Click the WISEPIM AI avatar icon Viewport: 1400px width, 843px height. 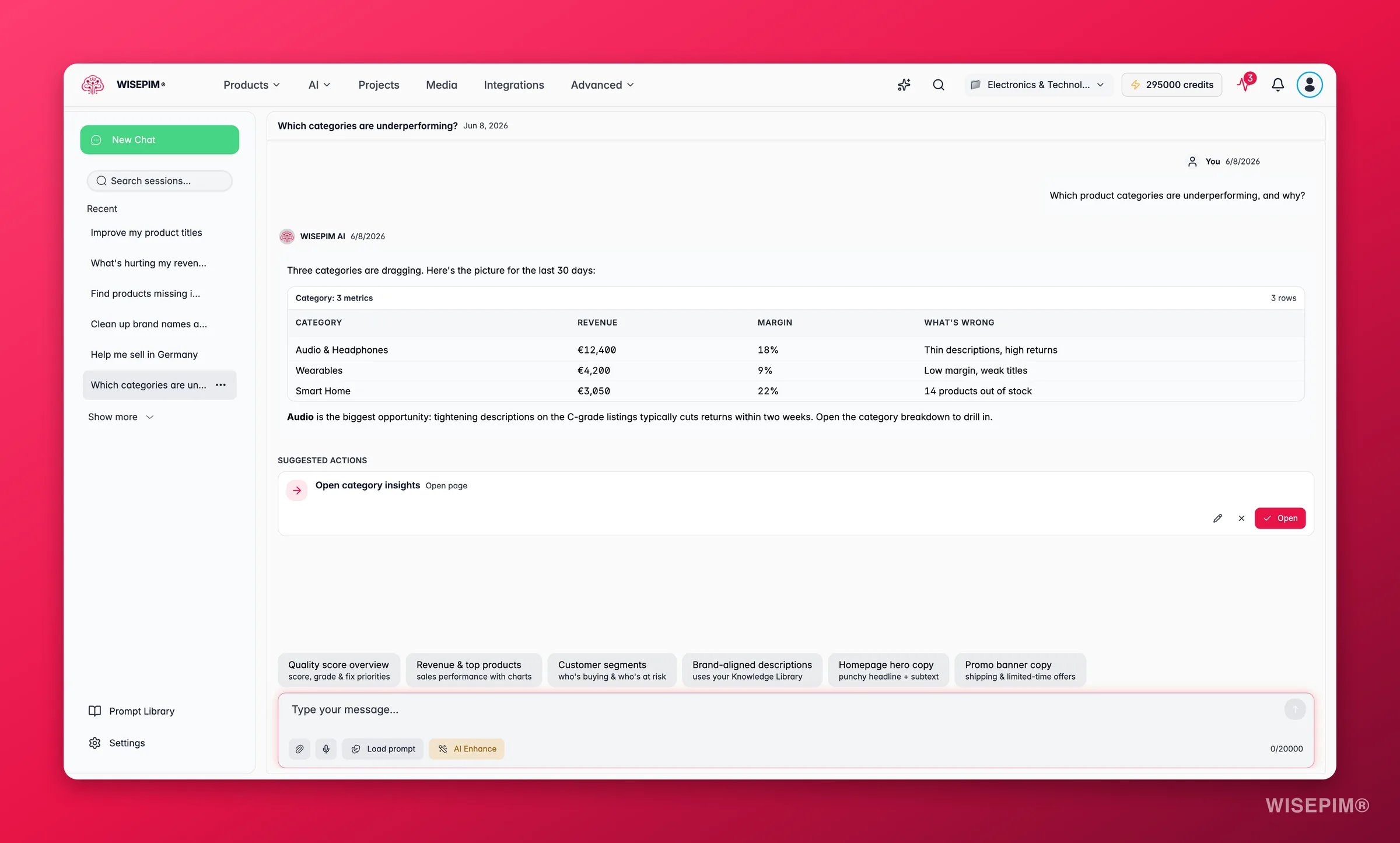(286, 236)
